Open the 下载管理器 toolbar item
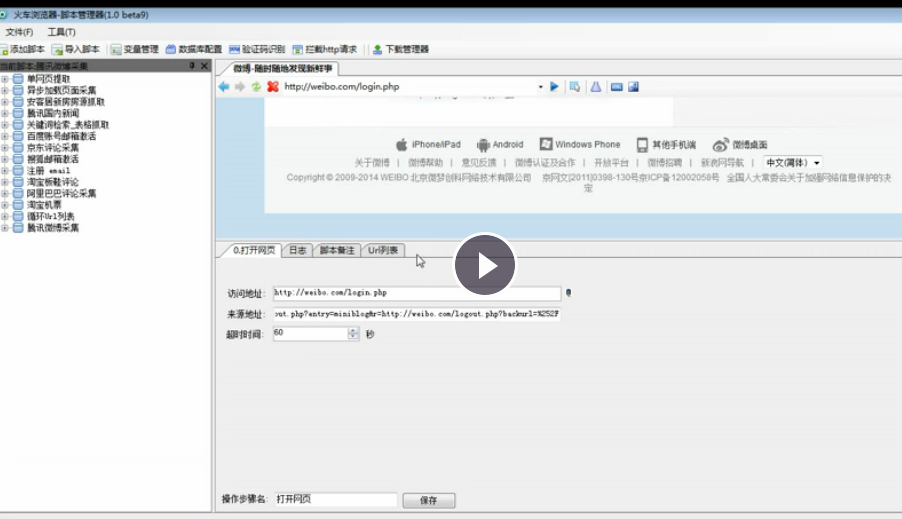The height and width of the screenshot is (519, 902). [x=401, y=49]
